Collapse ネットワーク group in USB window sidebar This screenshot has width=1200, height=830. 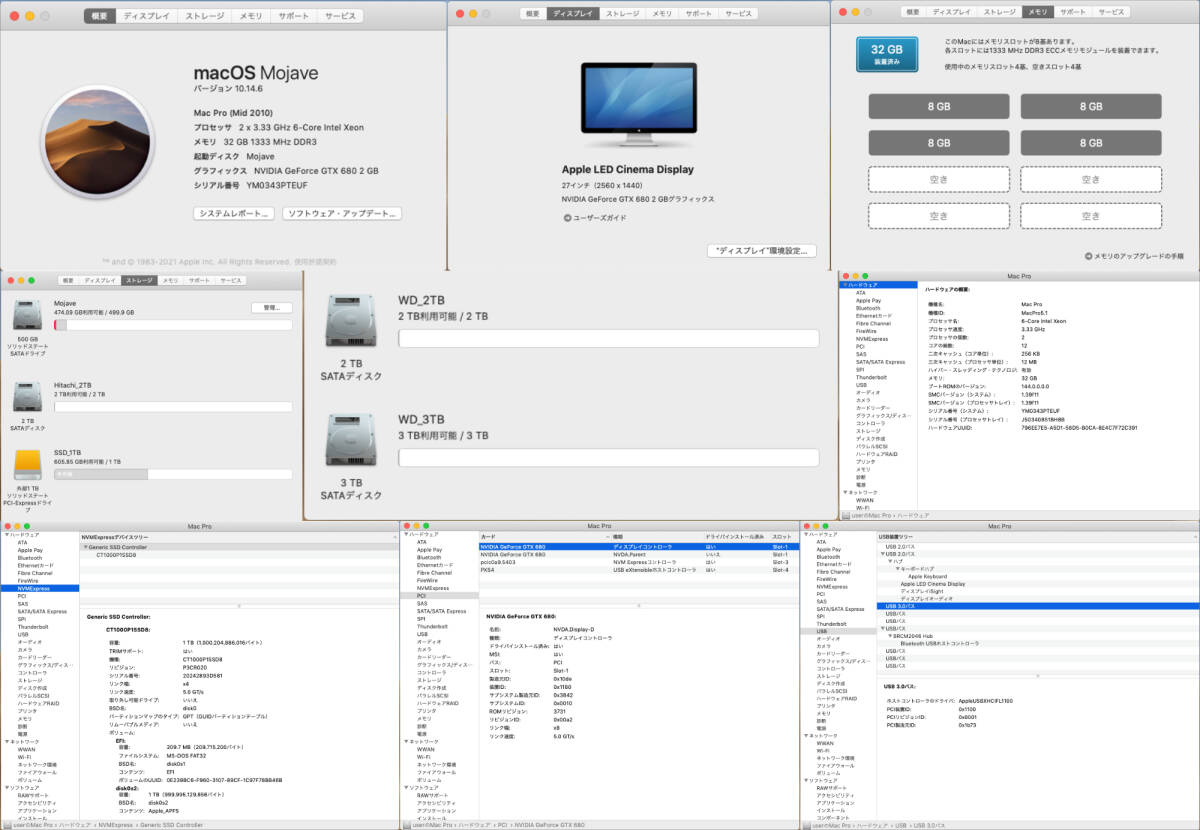pyautogui.click(x=804, y=734)
